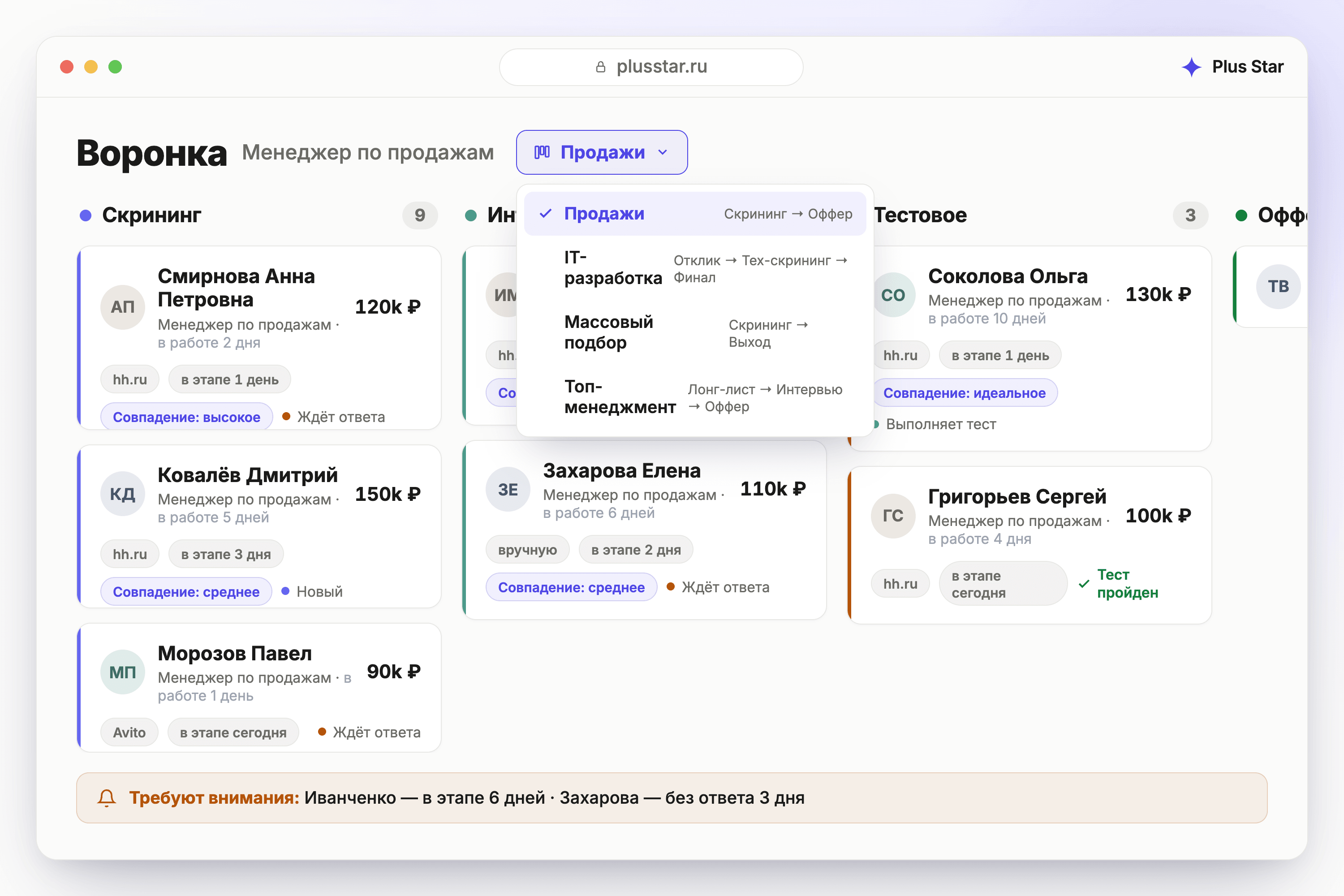Click the Скрининг column count badge 9
This screenshot has height=896, width=1344.
(420, 215)
